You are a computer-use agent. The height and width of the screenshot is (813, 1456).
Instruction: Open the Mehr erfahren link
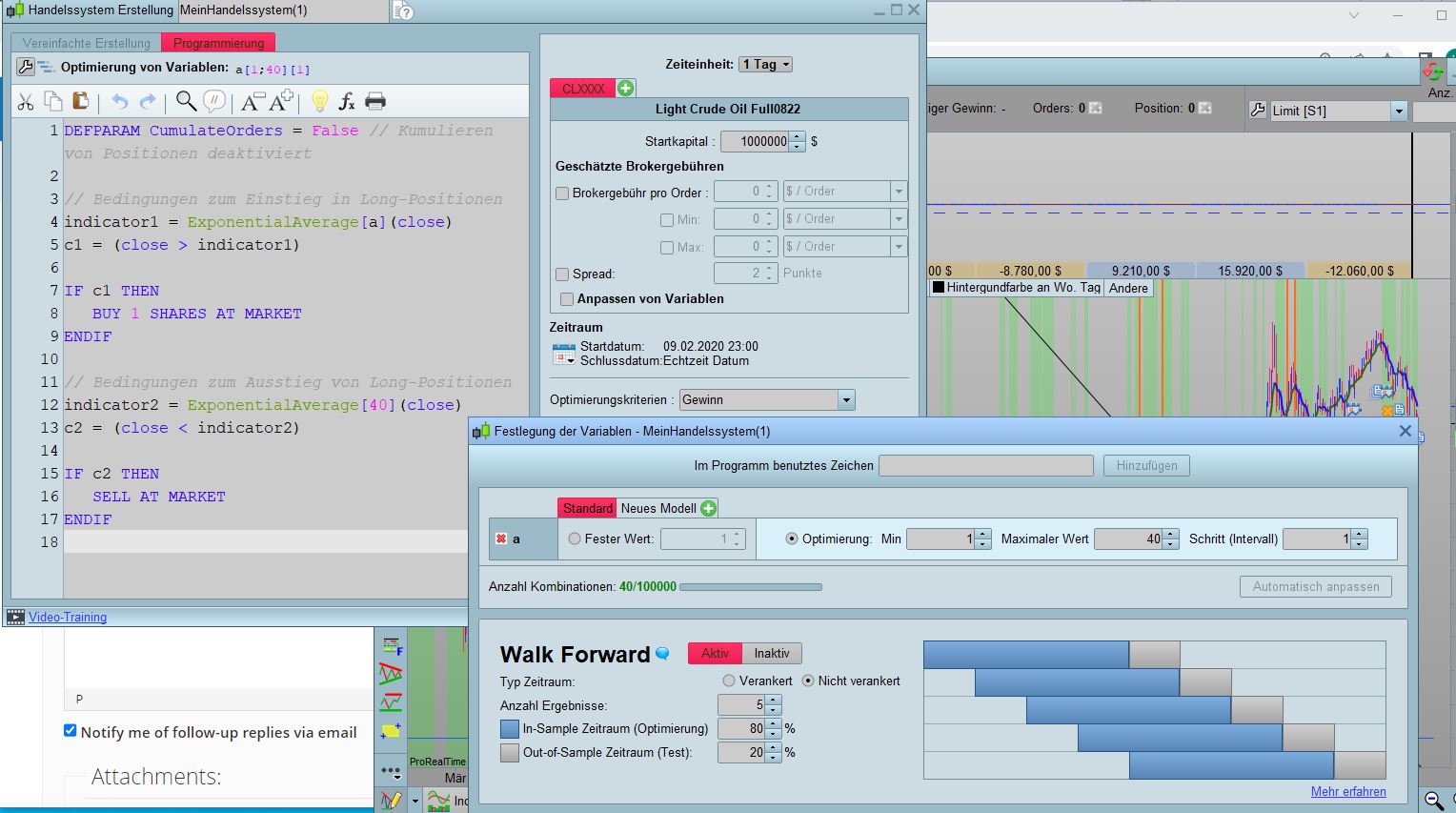point(1348,791)
